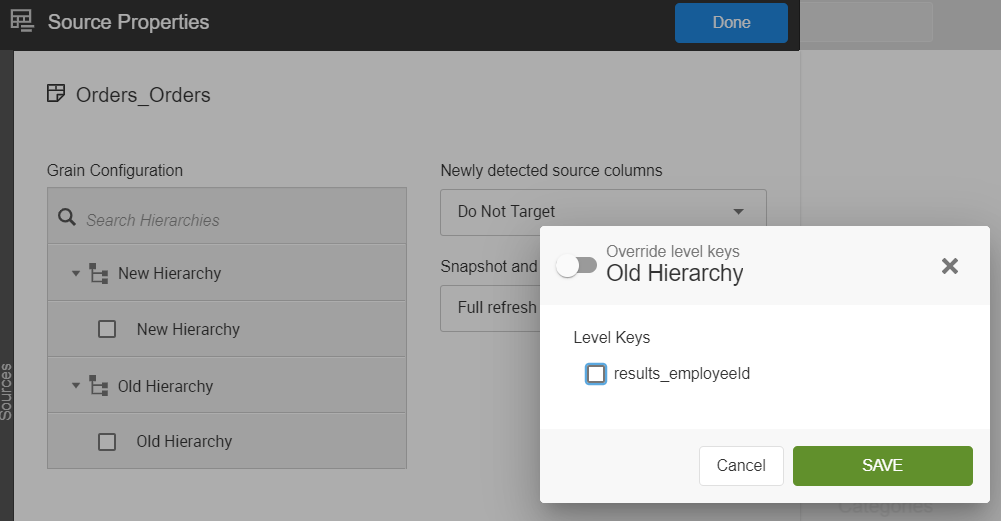Click the Orders_Orders note icon
Image resolution: width=1001 pixels, height=521 pixels.
(57, 94)
